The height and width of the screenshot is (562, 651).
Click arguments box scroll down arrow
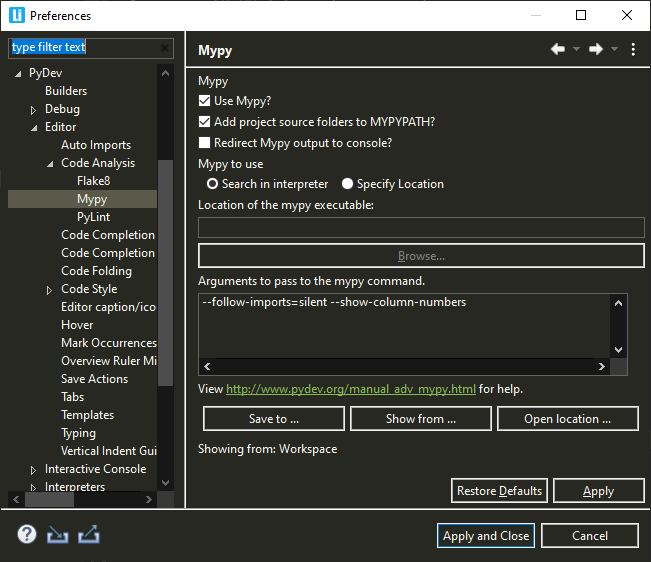pyautogui.click(x=618, y=349)
